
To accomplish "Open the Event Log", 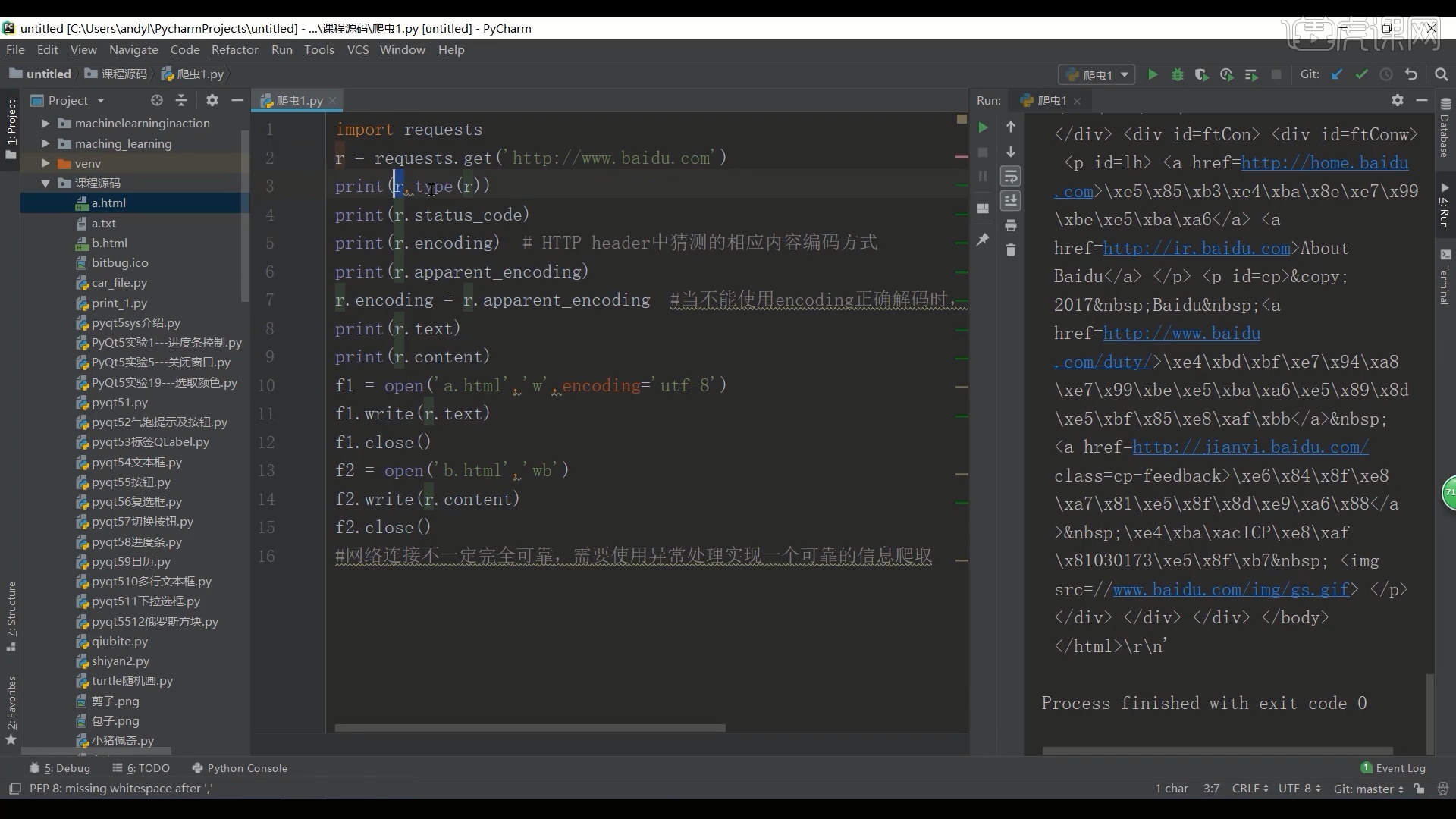I will click(1399, 768).
